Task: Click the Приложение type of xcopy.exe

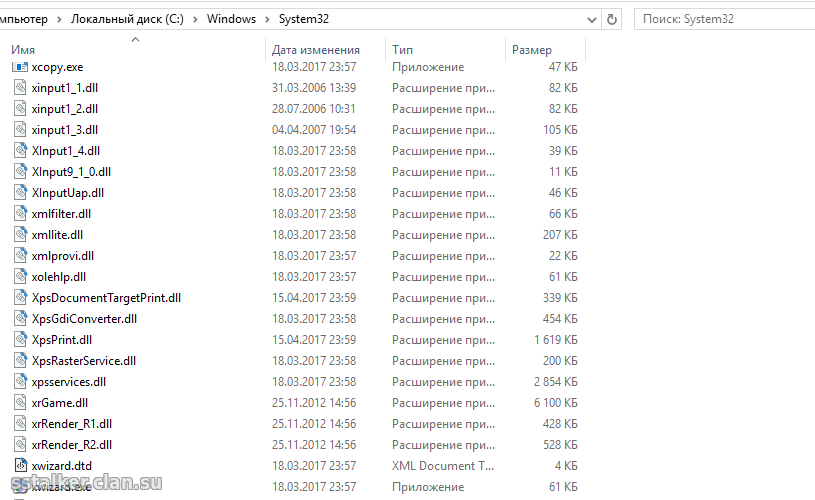Action: click(x=428, y=67)
